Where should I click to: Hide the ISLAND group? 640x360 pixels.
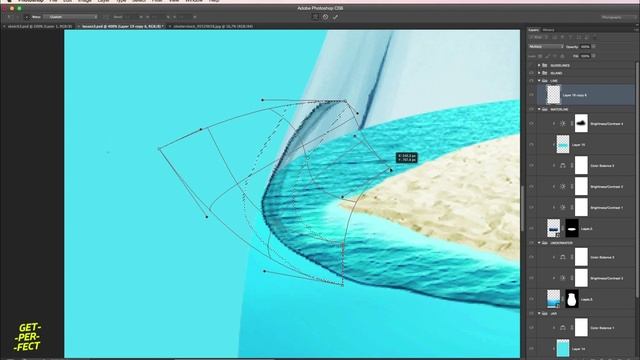coord(531,73)
